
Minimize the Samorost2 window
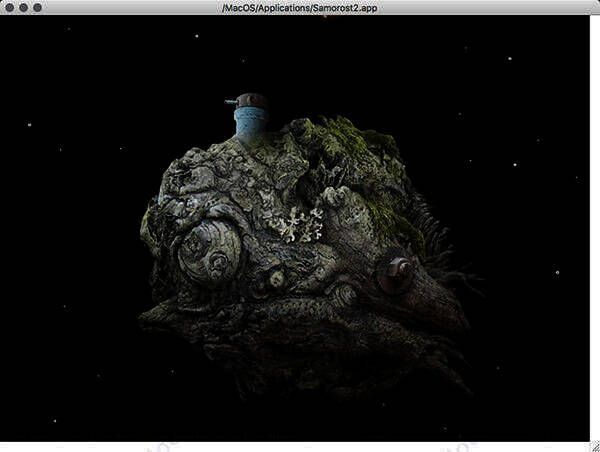click(23, 7)
